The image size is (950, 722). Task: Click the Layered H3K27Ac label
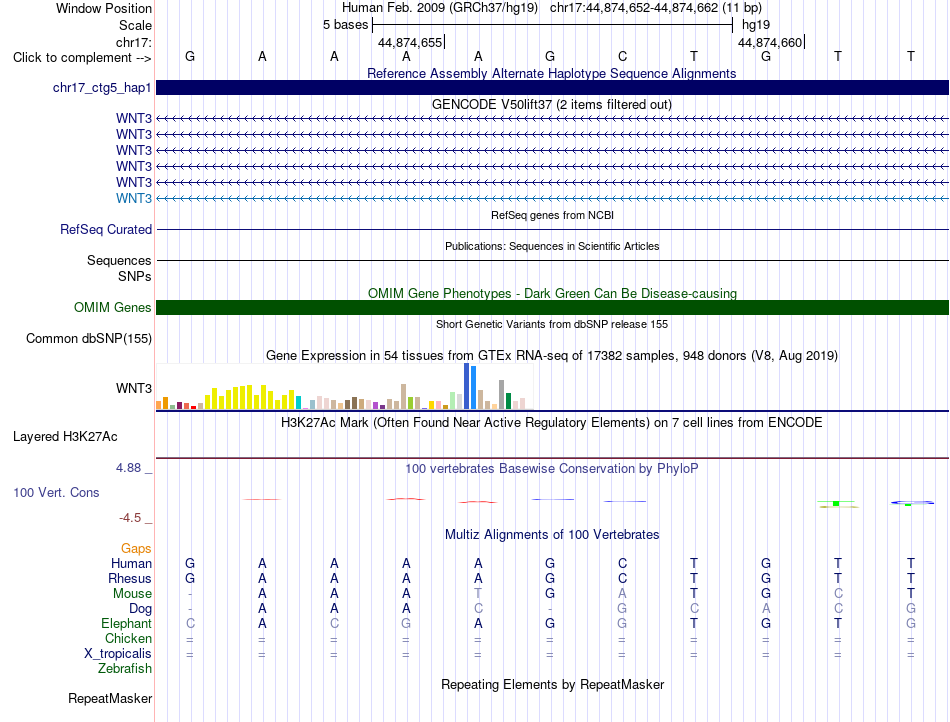pos(65,437)
